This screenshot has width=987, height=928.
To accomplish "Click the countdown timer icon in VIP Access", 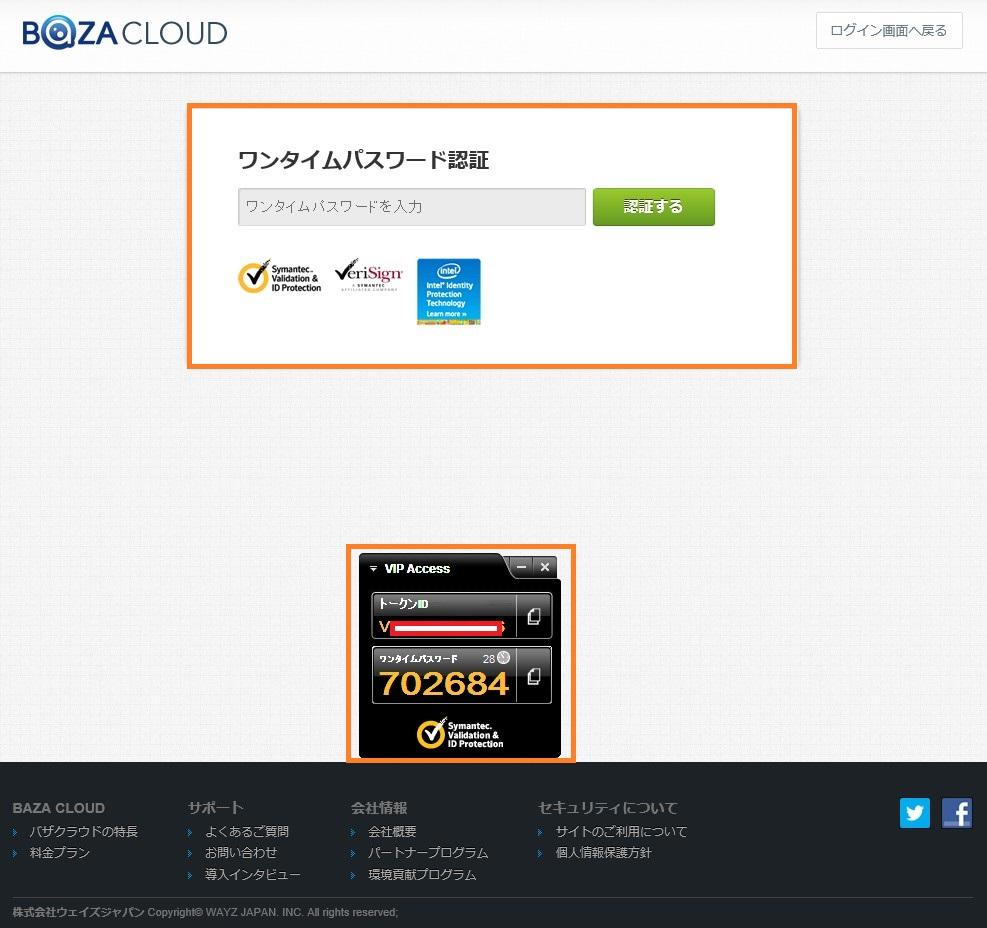I will pyautogui.click(x=504, y=658).
